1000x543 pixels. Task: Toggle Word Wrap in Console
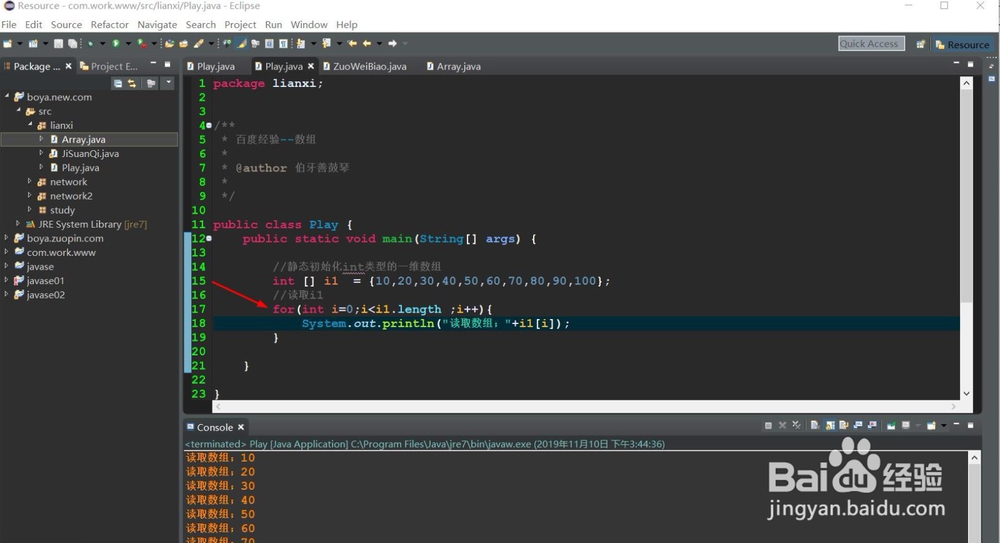click(844, 425)
